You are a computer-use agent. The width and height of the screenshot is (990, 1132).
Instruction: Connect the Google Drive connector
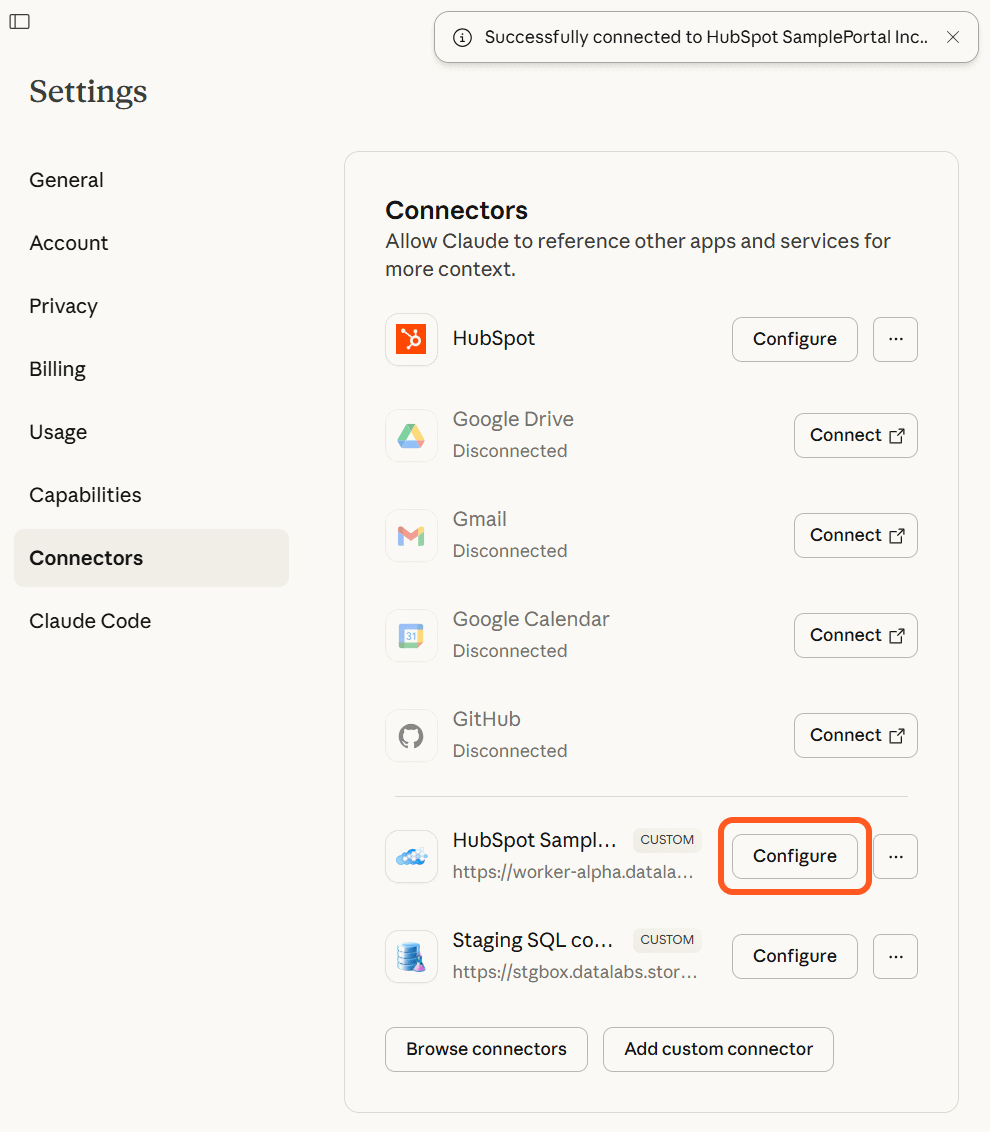pos(855,436)
